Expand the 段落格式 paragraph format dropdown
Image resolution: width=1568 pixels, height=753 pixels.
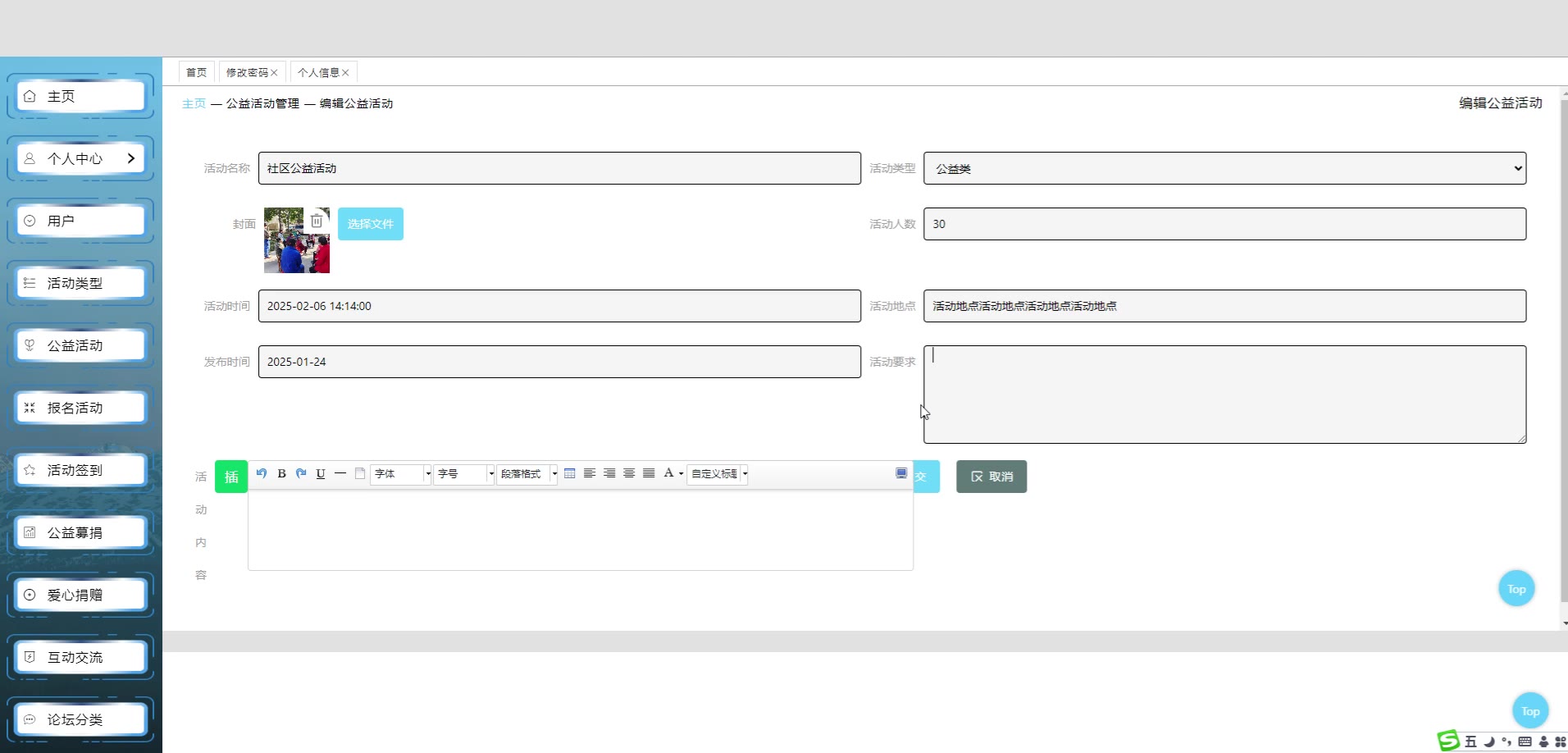[x=526, y=474]
